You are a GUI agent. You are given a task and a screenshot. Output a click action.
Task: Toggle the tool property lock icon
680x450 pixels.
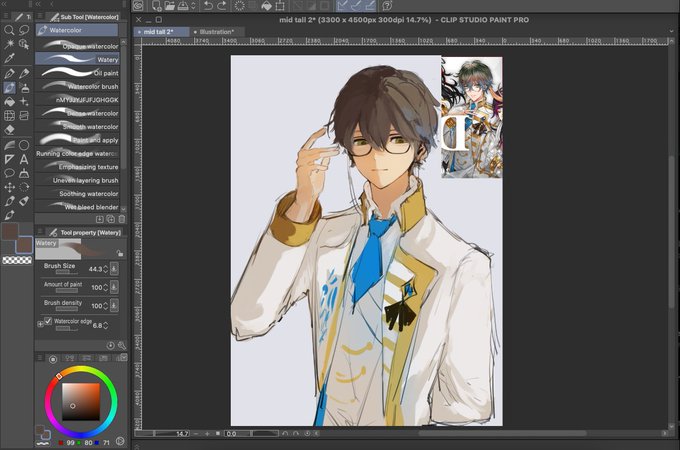coord(120,253)
